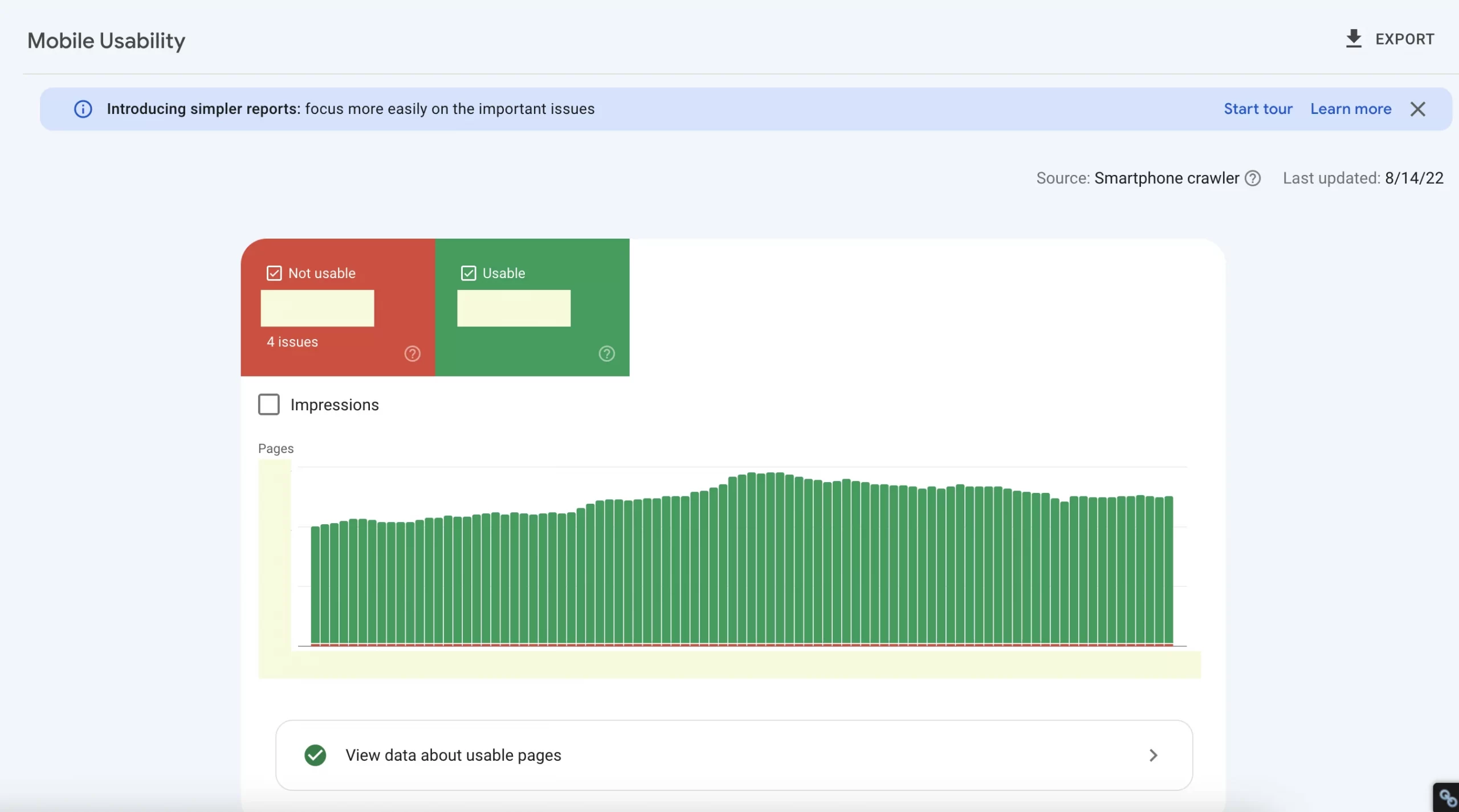Open help icon in Usable card
The image size is (1459, 812).
click(x=607, y=354)
